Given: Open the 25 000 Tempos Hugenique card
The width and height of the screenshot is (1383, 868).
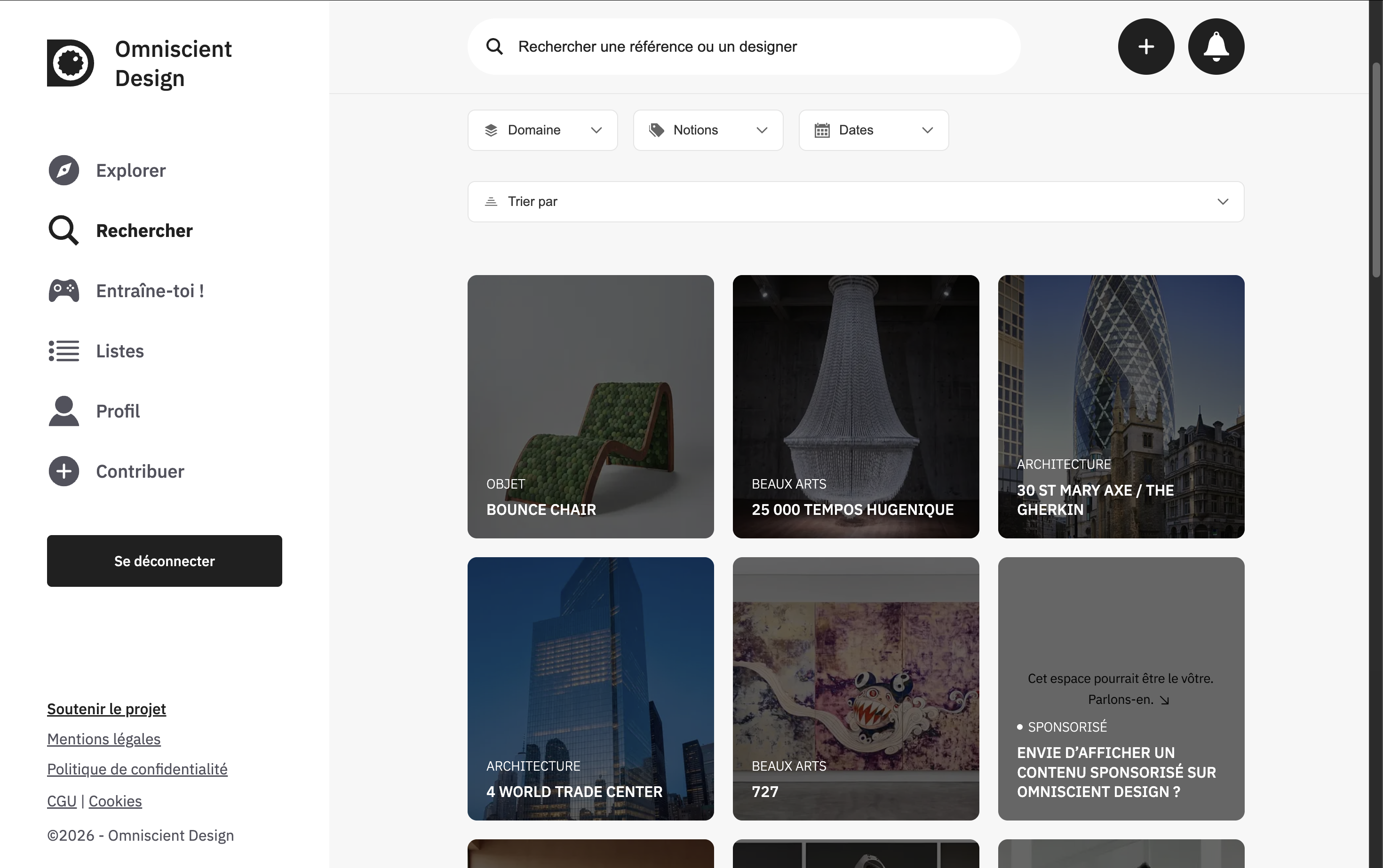Looking at the screenshot, I should point(856,406).
